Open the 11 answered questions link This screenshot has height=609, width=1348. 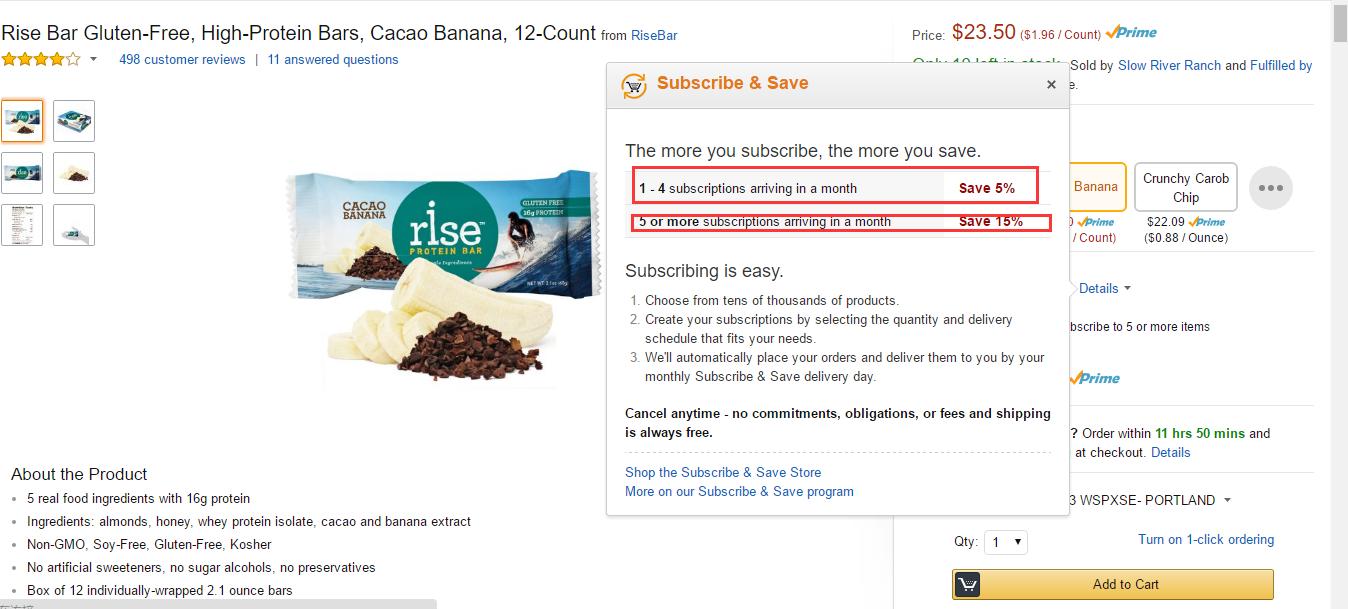[333, 60]
